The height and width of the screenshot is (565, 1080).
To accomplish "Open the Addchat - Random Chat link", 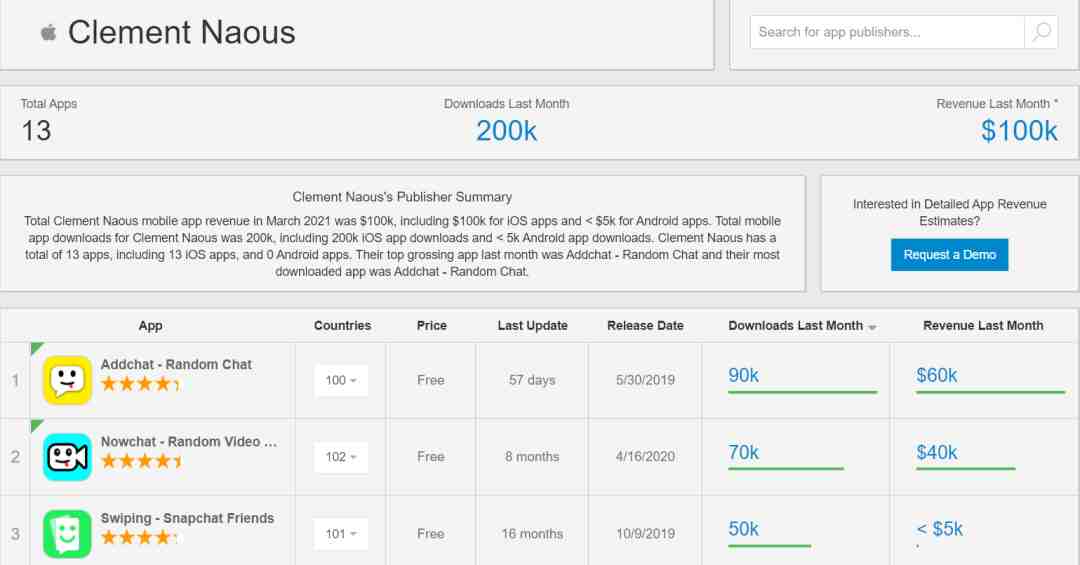I will coord(176,364).
